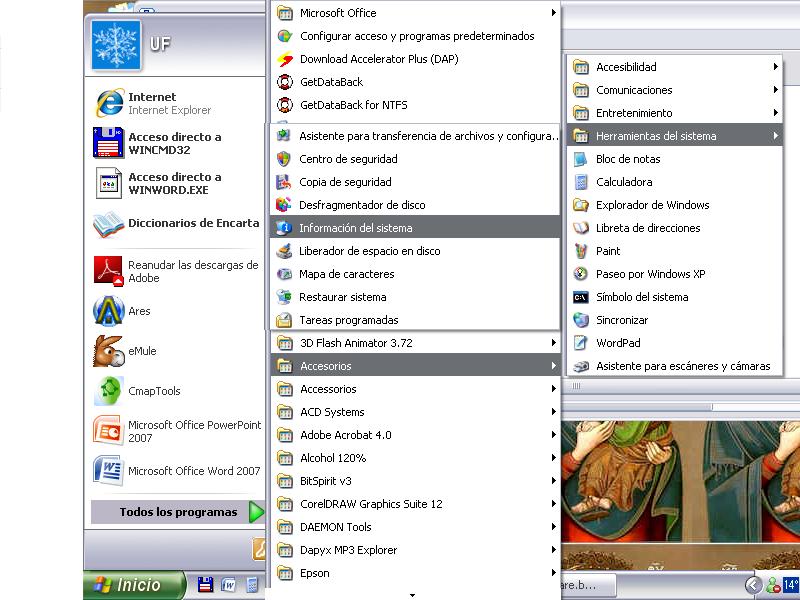Open the Calculadora icon
This screenshot has height=600, width=800.
coord(581,182)
